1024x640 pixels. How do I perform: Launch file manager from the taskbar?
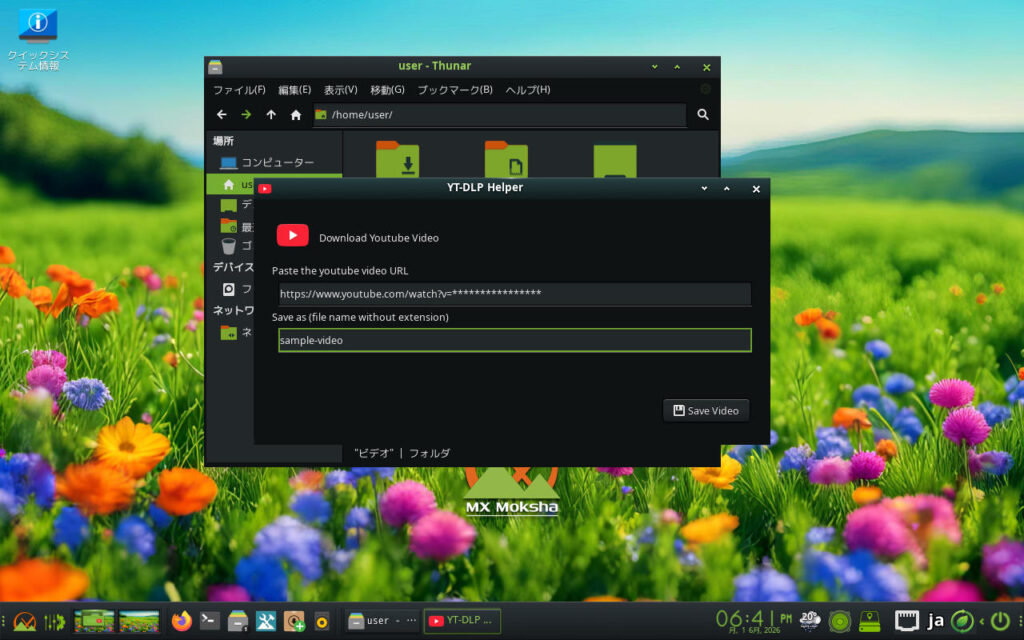click(238, 620)
